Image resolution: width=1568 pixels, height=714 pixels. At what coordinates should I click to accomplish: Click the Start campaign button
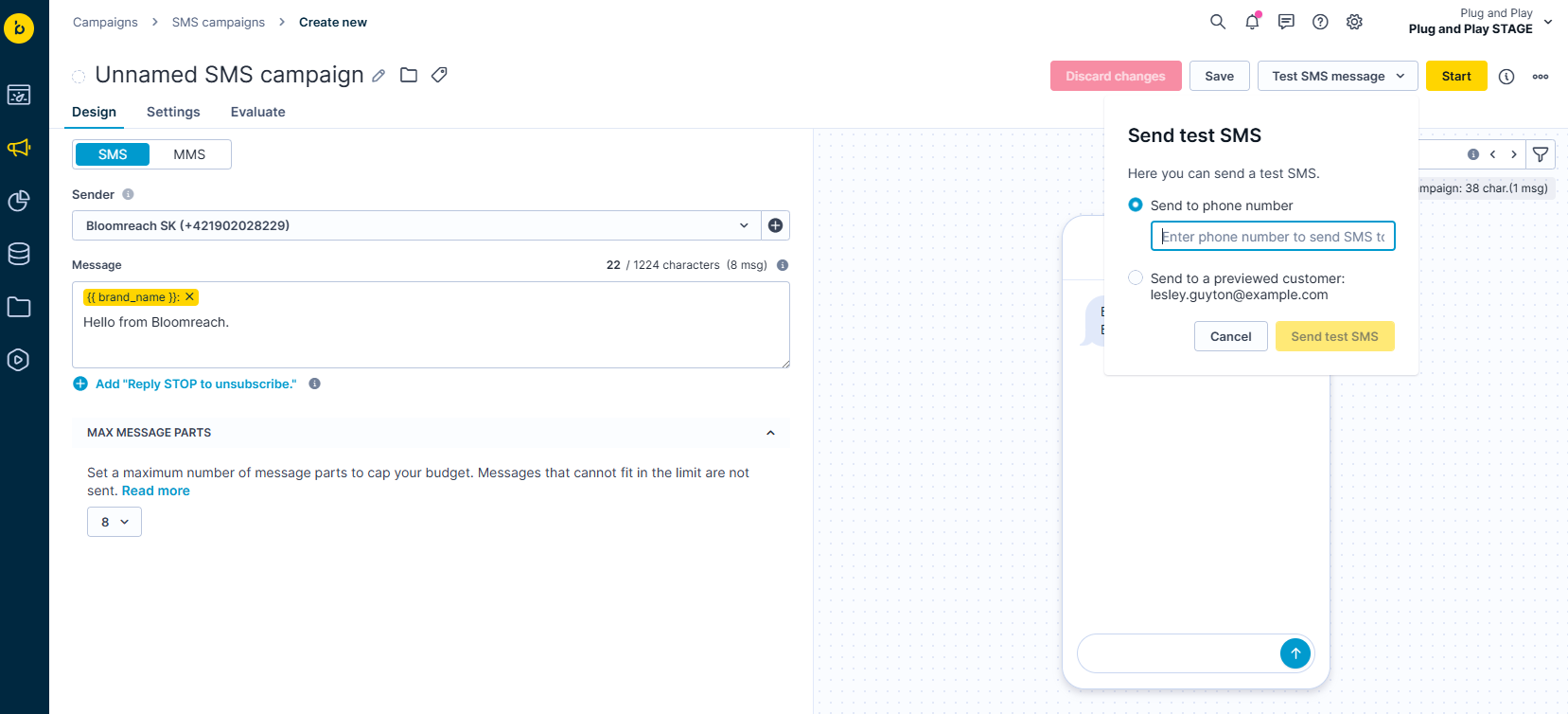pos(1456,76)
